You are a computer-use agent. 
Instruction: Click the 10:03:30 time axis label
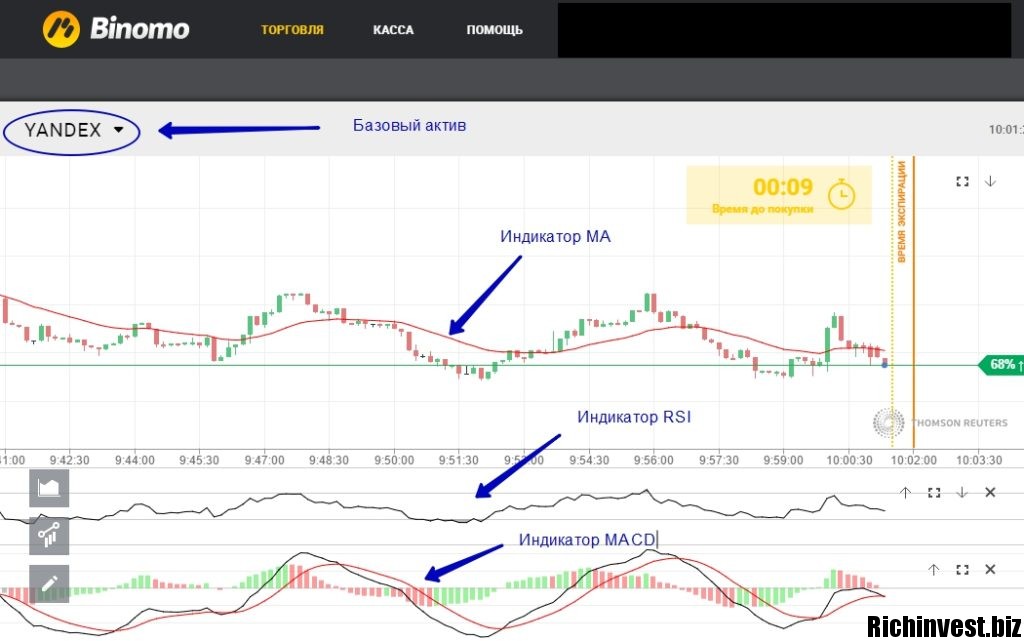click(979, 460)
